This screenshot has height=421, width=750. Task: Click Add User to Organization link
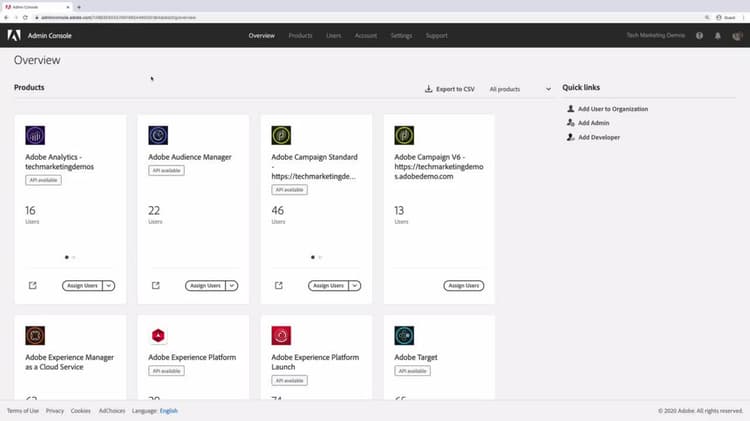point(613,109)
